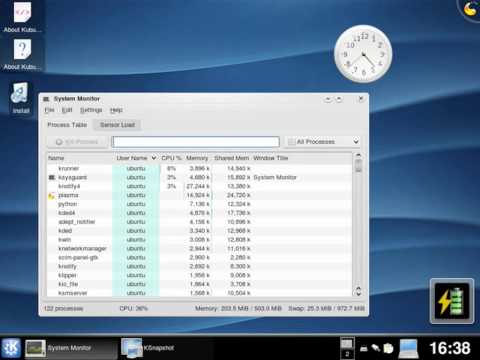Image resolution: width=480 pixels, height=360 pixels.
Task: Select the plasma process row
Action: tap(199, 195)
